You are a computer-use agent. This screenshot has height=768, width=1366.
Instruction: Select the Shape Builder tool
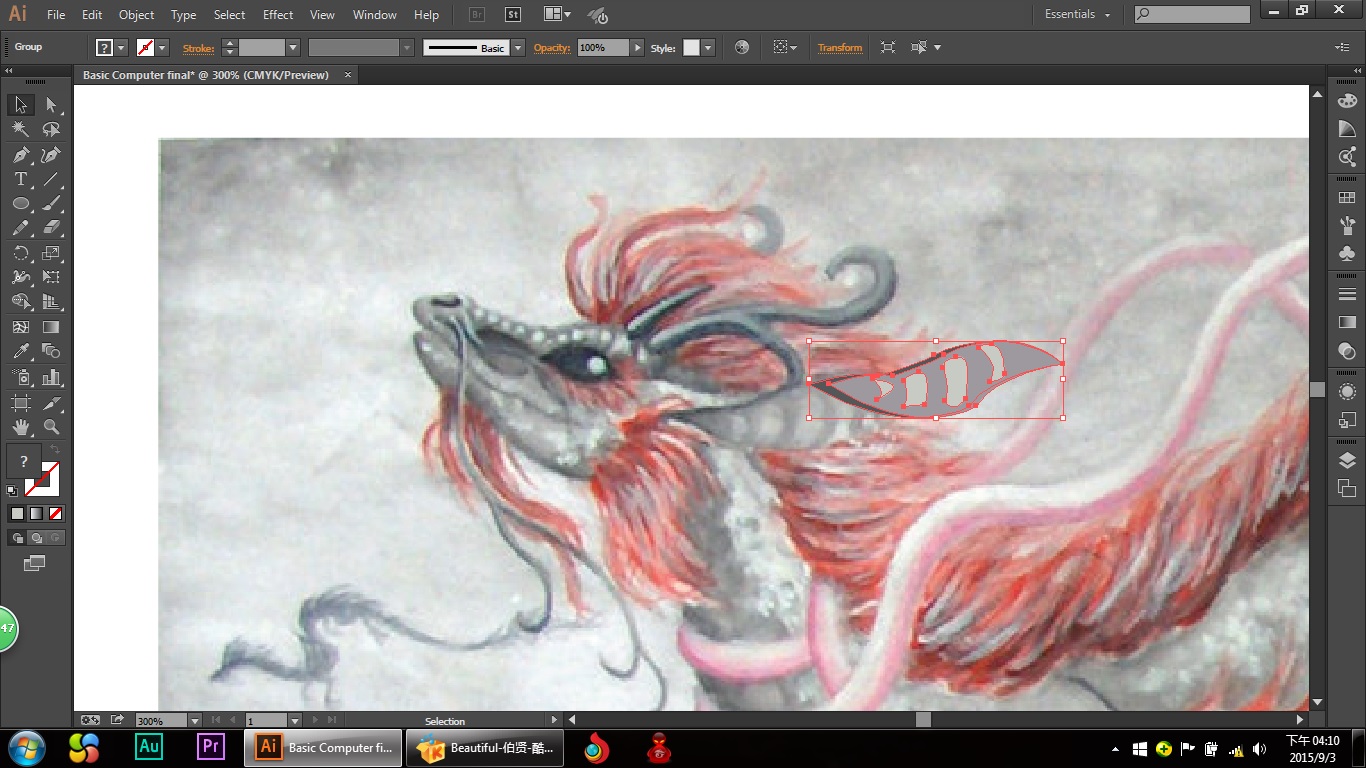click(21, 302)
